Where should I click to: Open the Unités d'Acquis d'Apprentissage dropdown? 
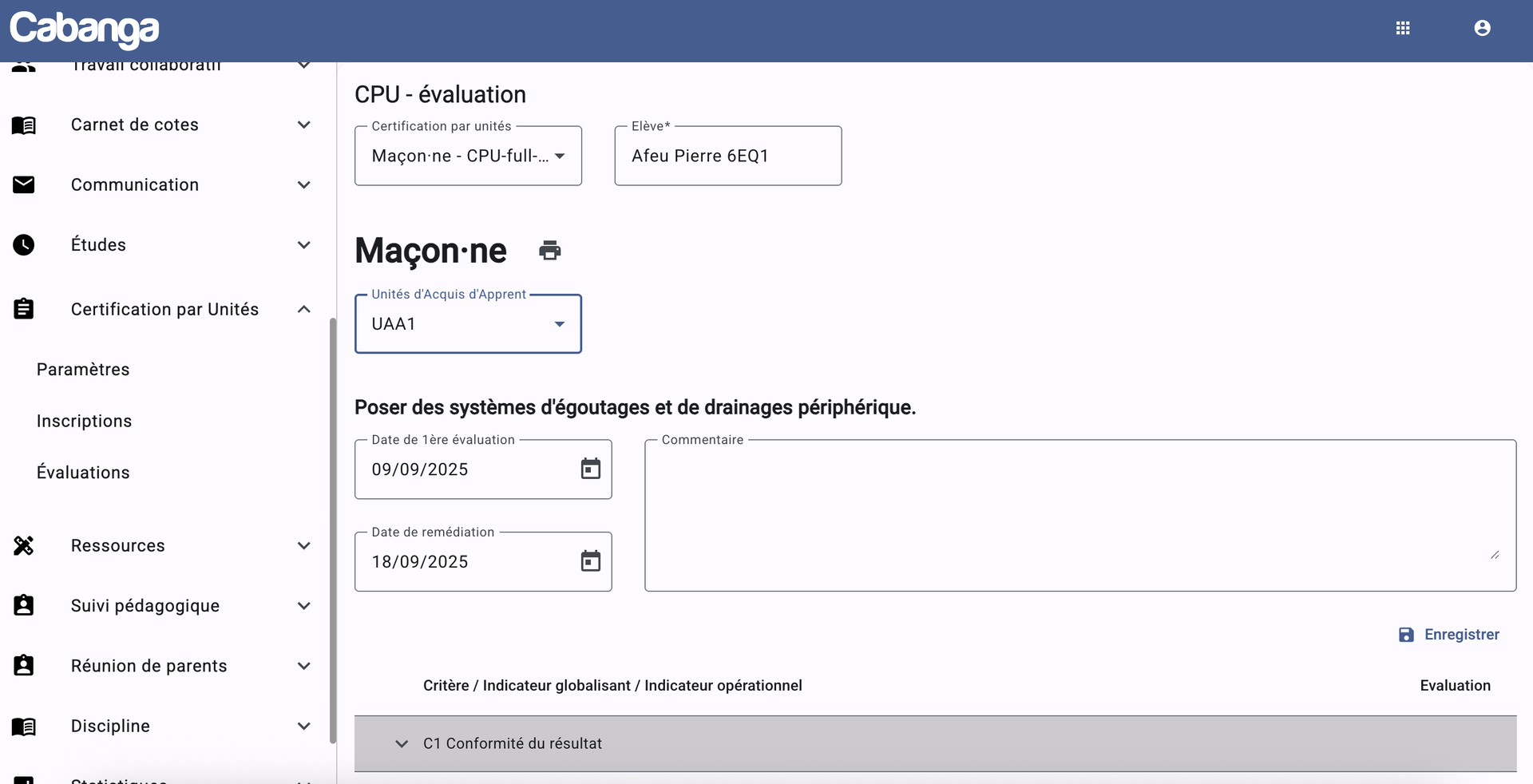pos(468,324)
